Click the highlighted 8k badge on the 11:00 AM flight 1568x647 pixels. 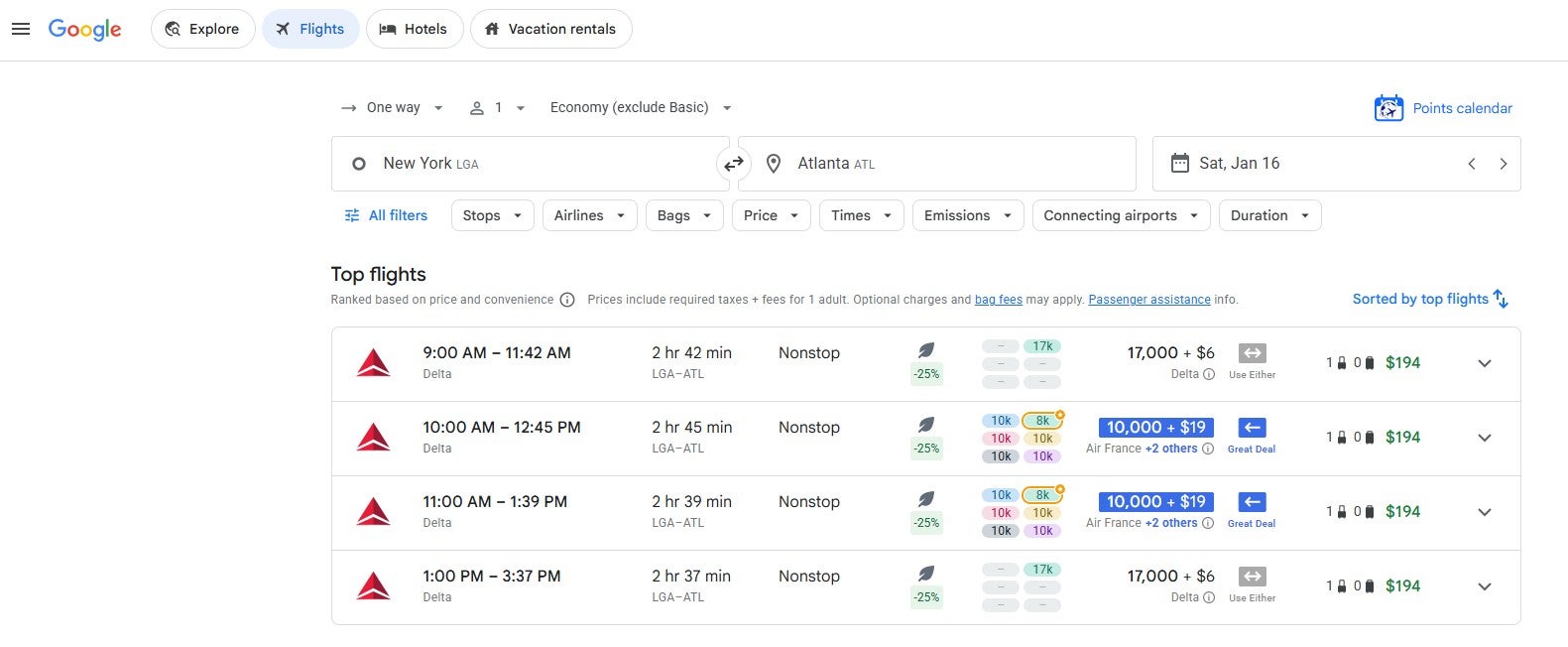click(1042, 495)
